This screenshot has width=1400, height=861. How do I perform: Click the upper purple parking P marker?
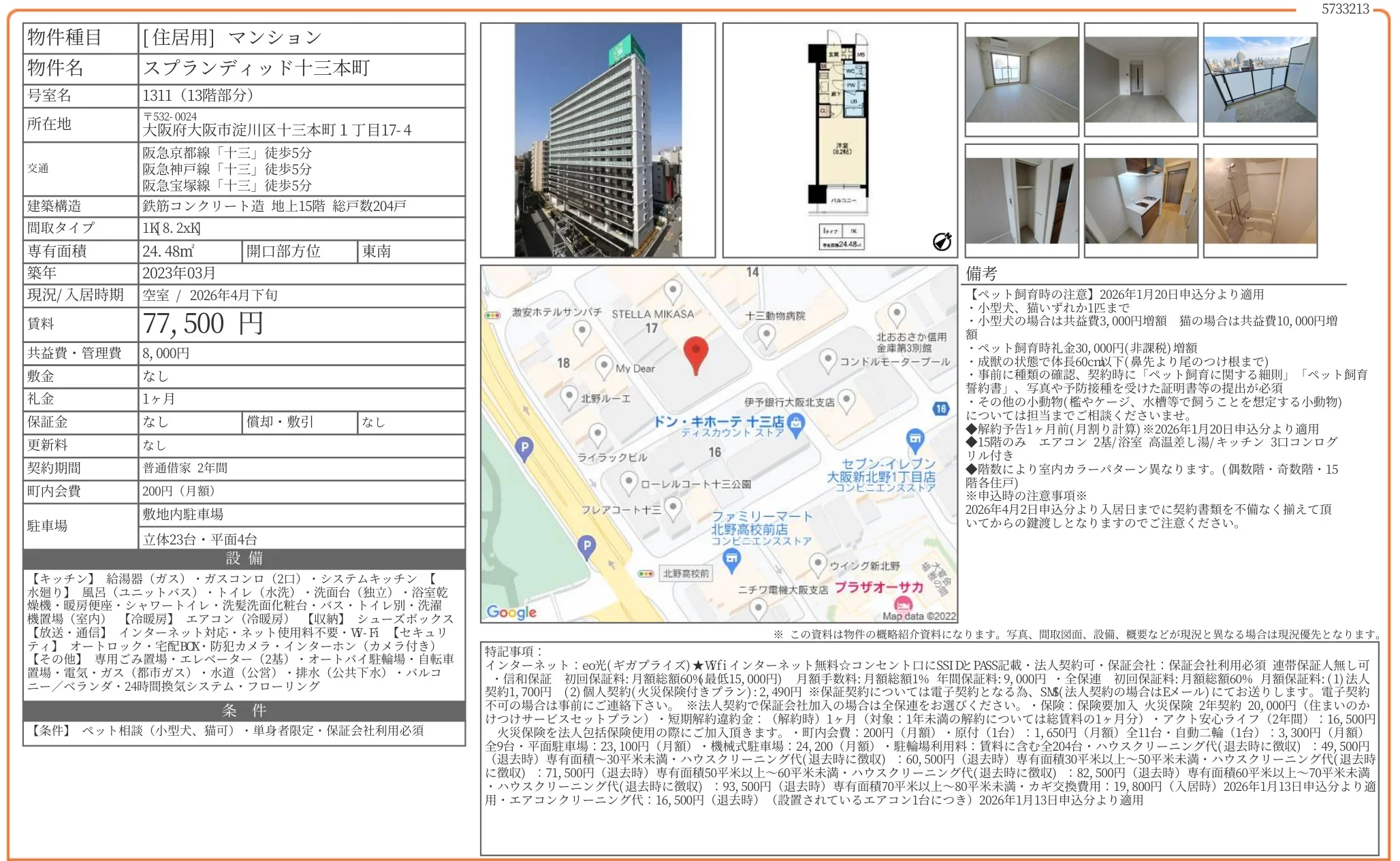click(x=524, y=448)
